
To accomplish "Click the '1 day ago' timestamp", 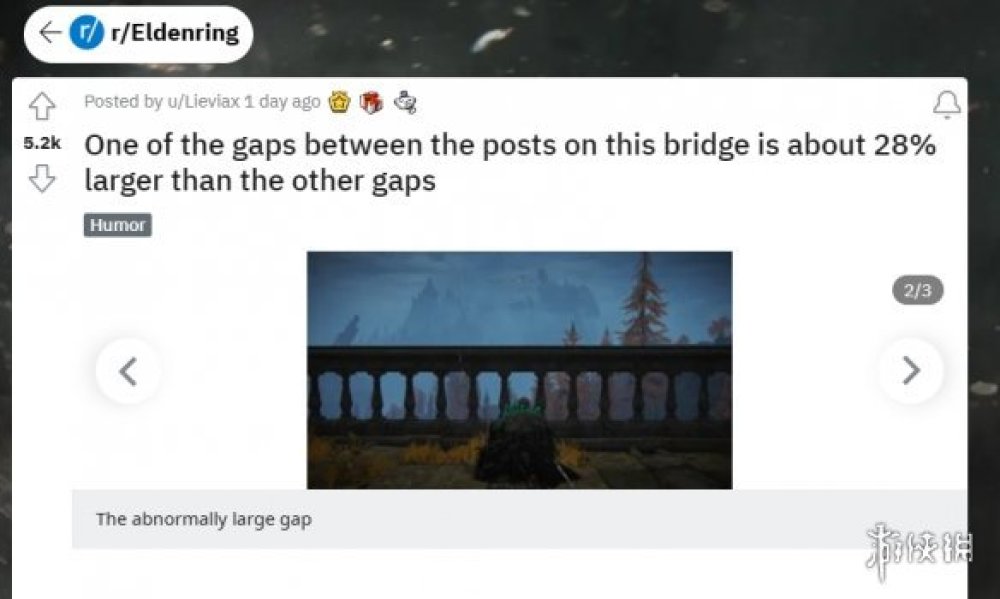I will click(282, 101).
